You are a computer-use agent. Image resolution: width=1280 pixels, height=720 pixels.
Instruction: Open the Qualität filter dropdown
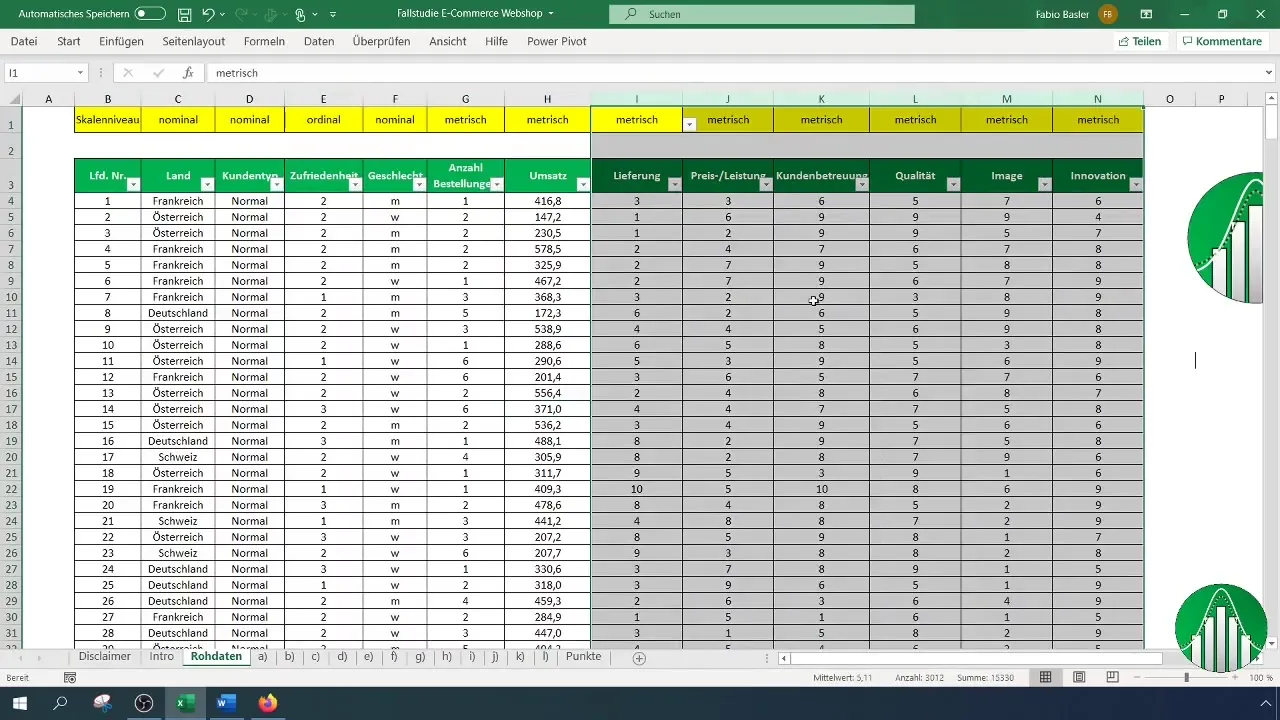[953, 184]
